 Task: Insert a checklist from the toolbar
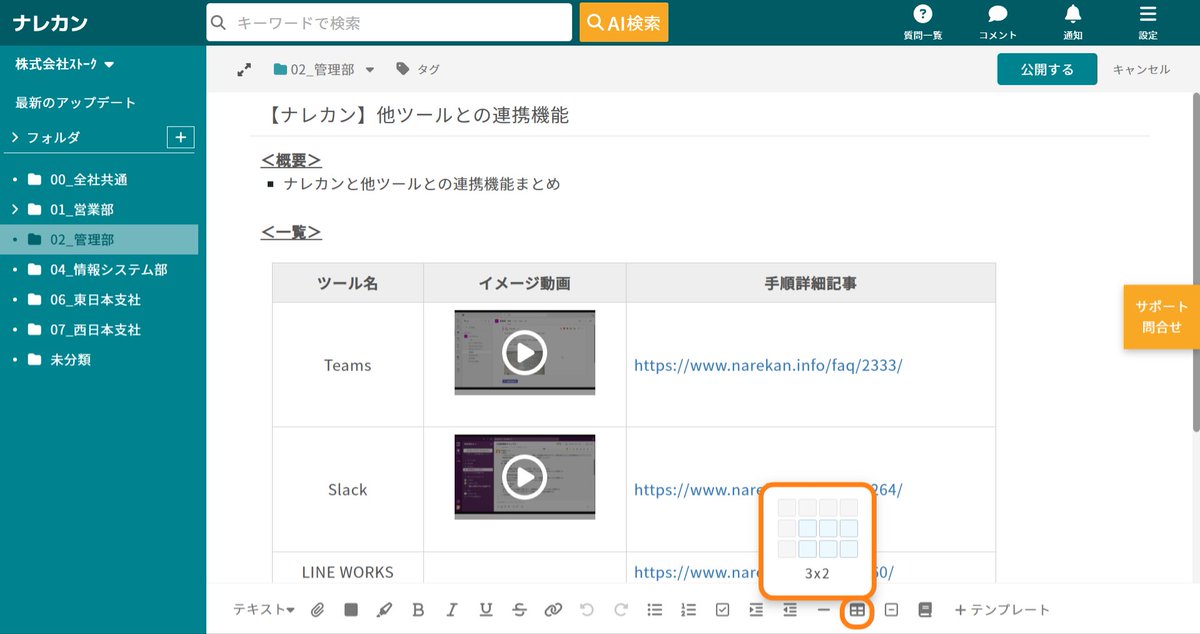722,609
